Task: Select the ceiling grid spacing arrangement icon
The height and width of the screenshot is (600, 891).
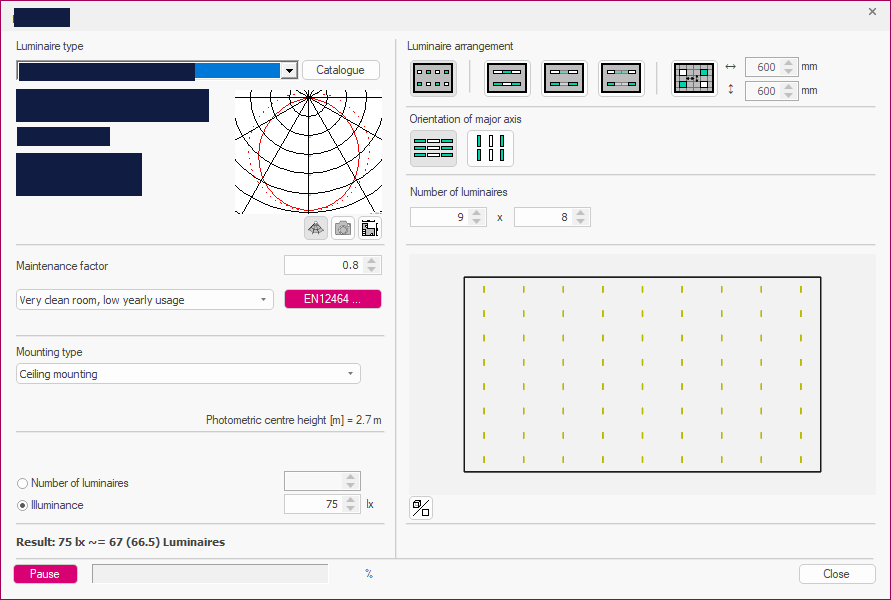Action: point(694,78)
